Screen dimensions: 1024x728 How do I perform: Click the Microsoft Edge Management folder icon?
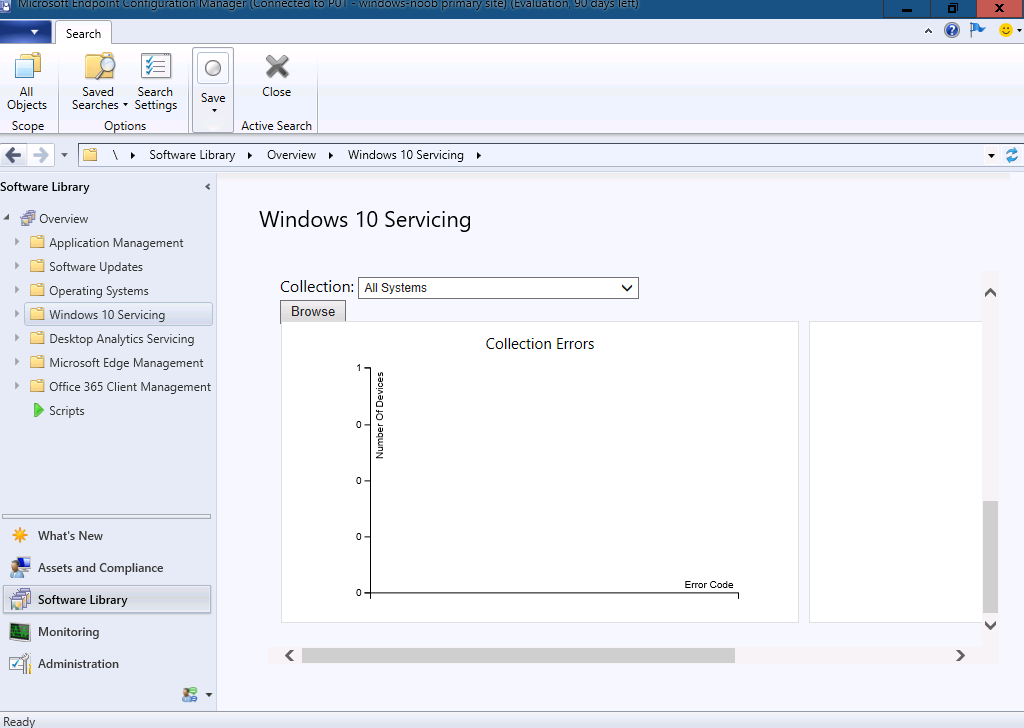(x=38, y=362)
